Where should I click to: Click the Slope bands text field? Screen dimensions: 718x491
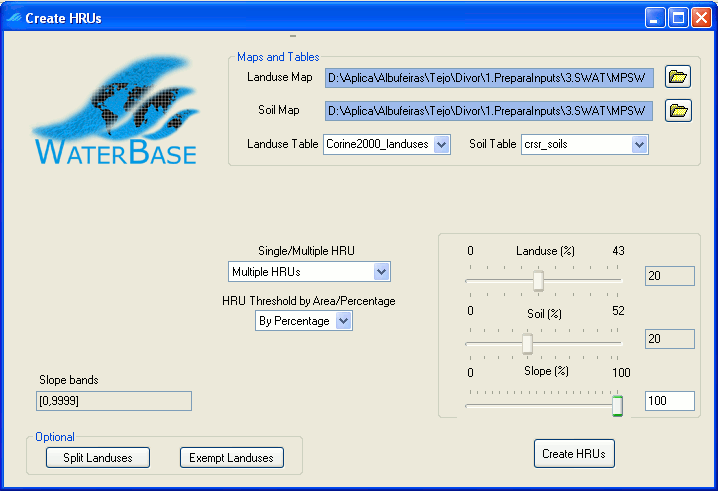(114, 401)
